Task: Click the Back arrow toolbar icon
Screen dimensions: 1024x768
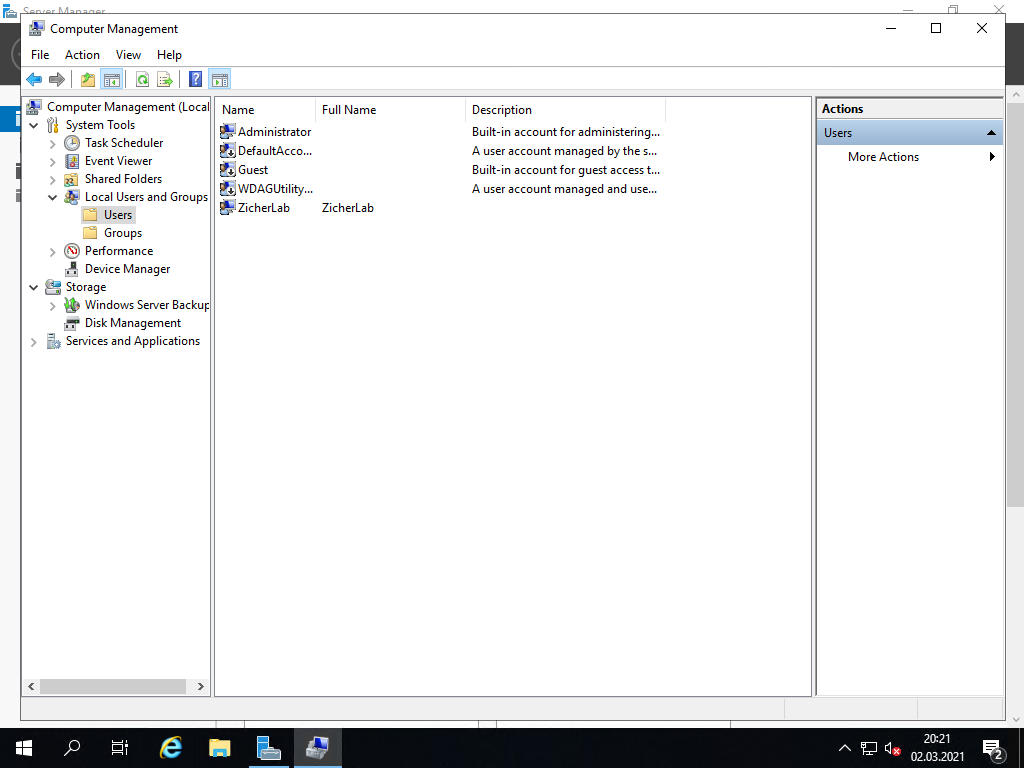Action: tap(34, 80)
